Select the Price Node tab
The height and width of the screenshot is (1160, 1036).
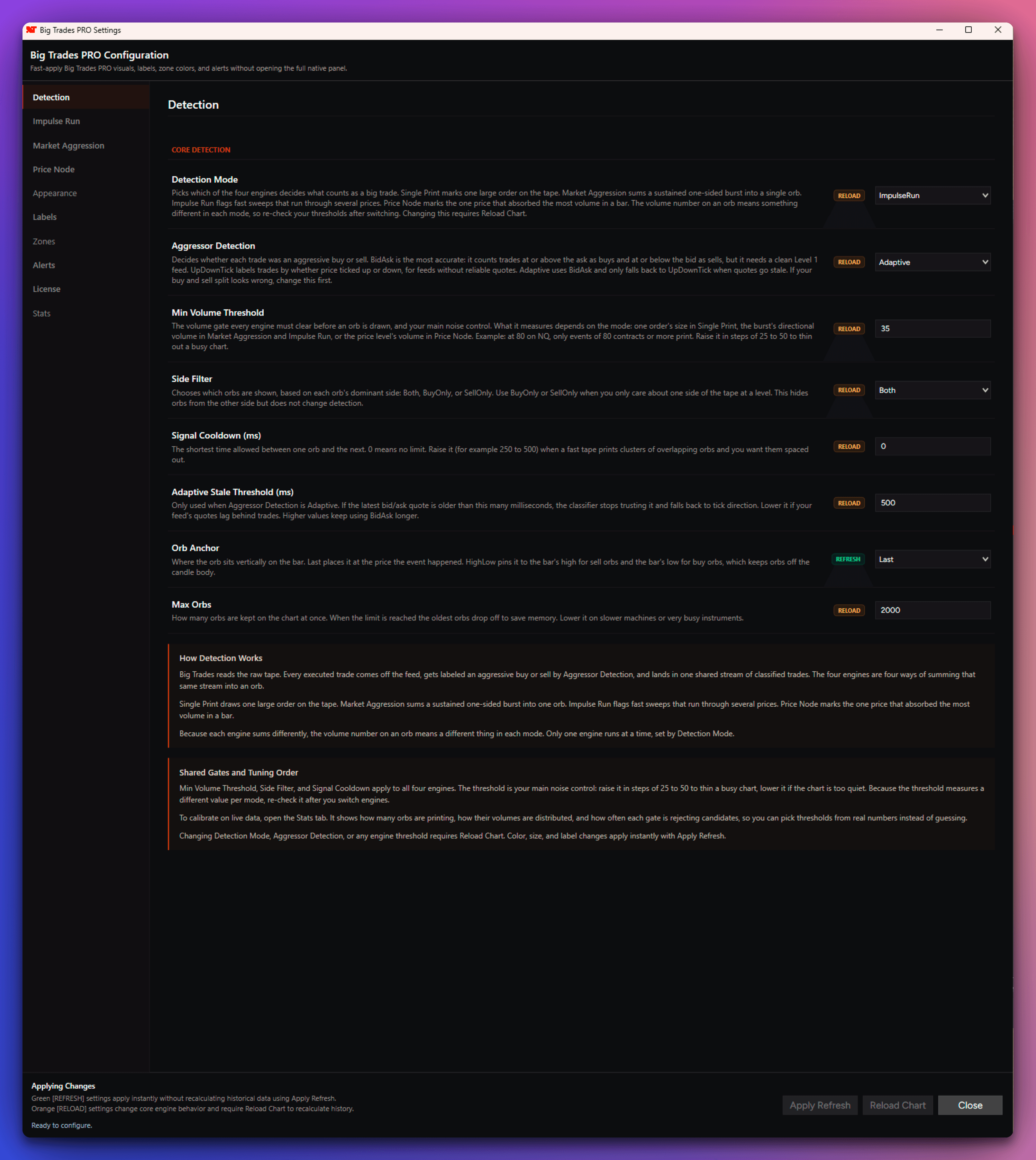click(x=86, y=170)
